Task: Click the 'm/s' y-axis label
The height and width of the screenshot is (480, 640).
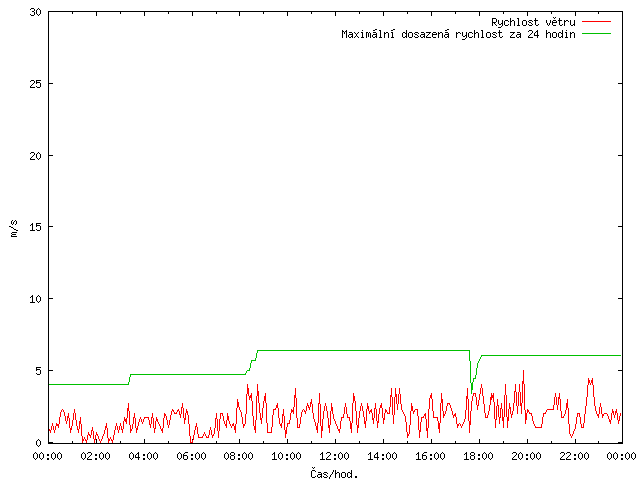Action: 13,228
